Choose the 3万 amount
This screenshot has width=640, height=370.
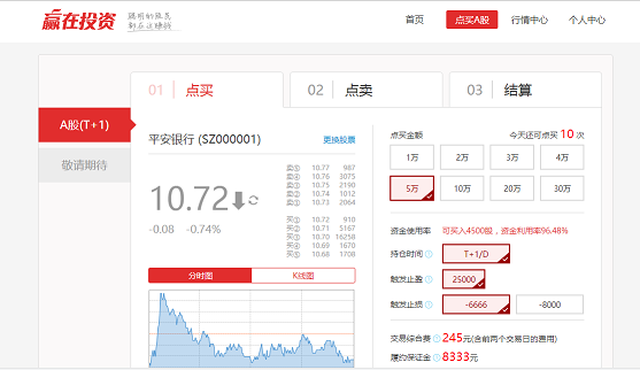point(512,157)
